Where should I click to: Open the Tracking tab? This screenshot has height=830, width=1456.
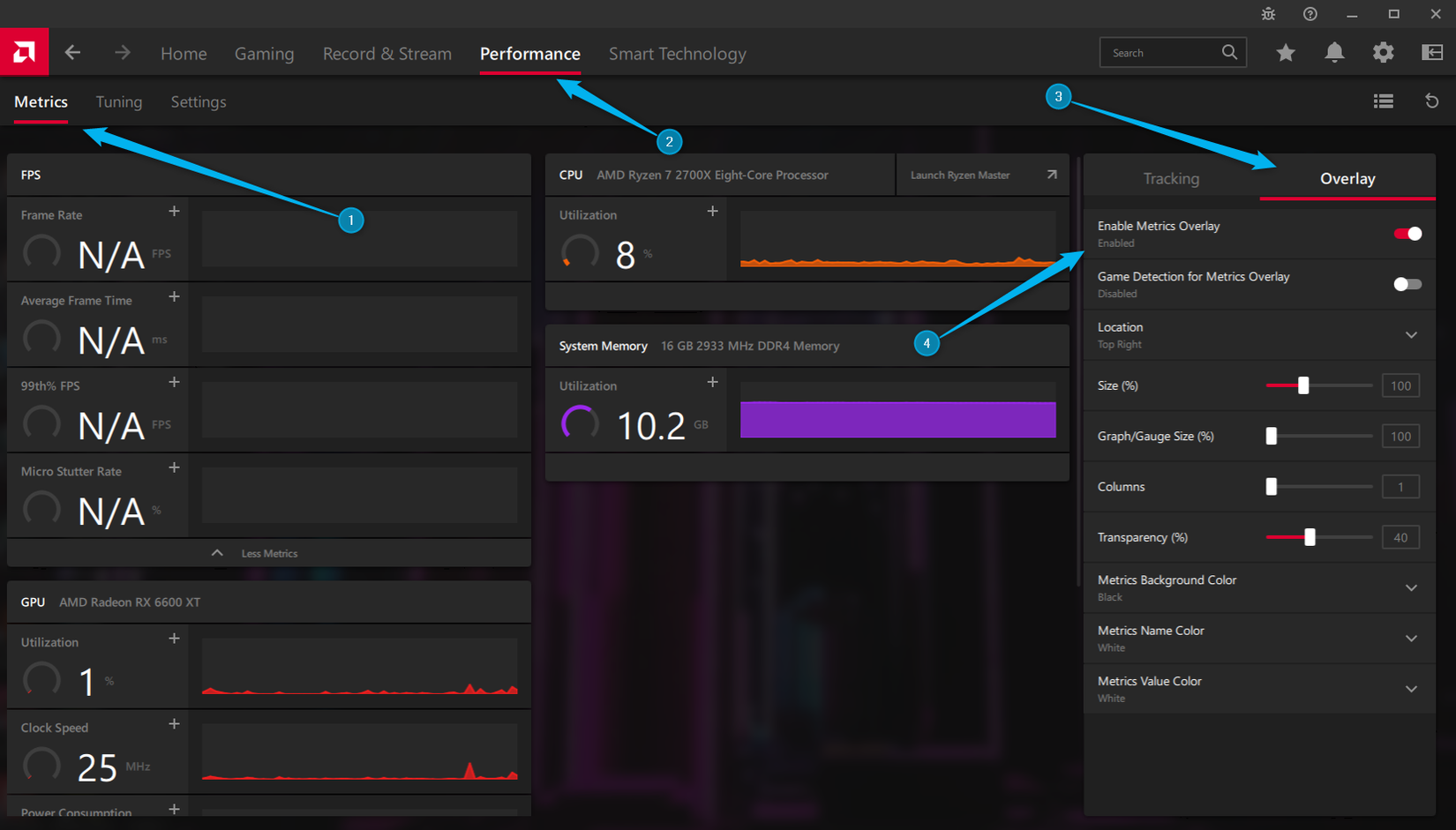point(1171,179)
